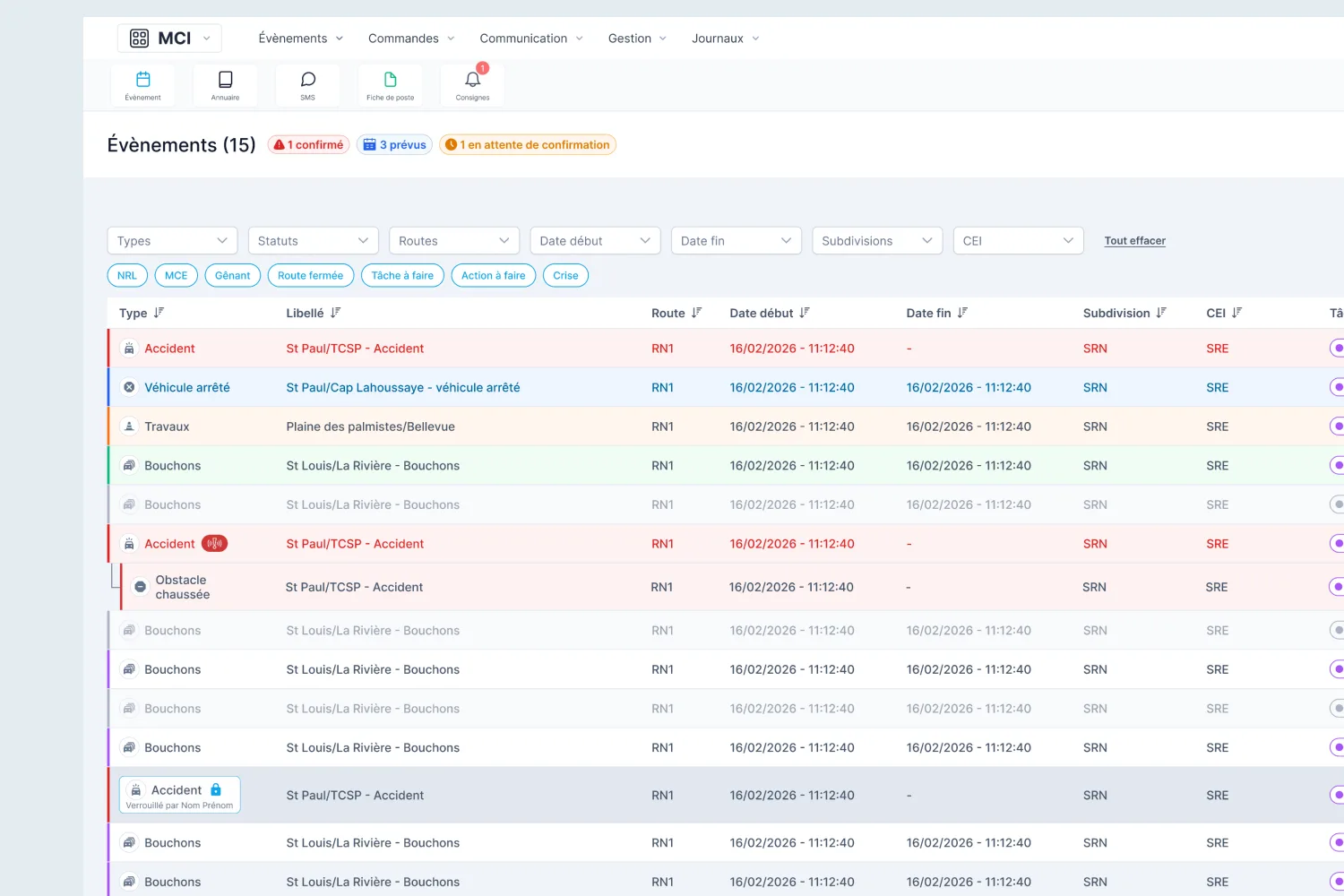Sort by Date fin column header icon
This screenshot has height=896, width=1344.
(962, 313)
